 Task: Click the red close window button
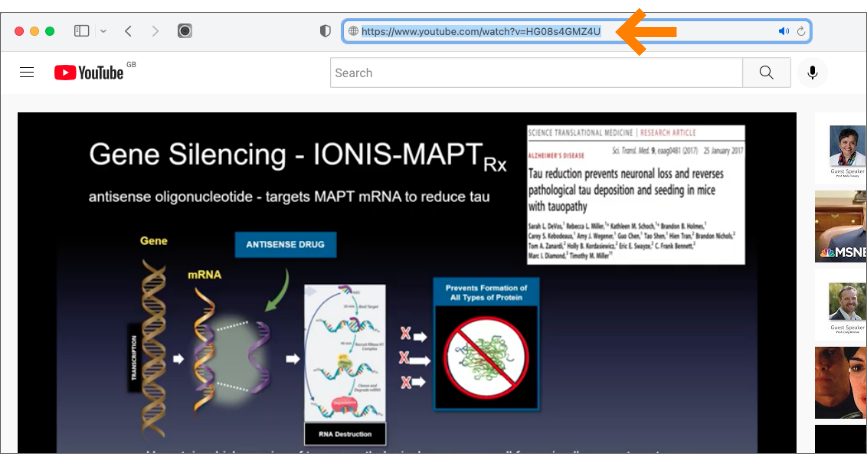point(19,31)
